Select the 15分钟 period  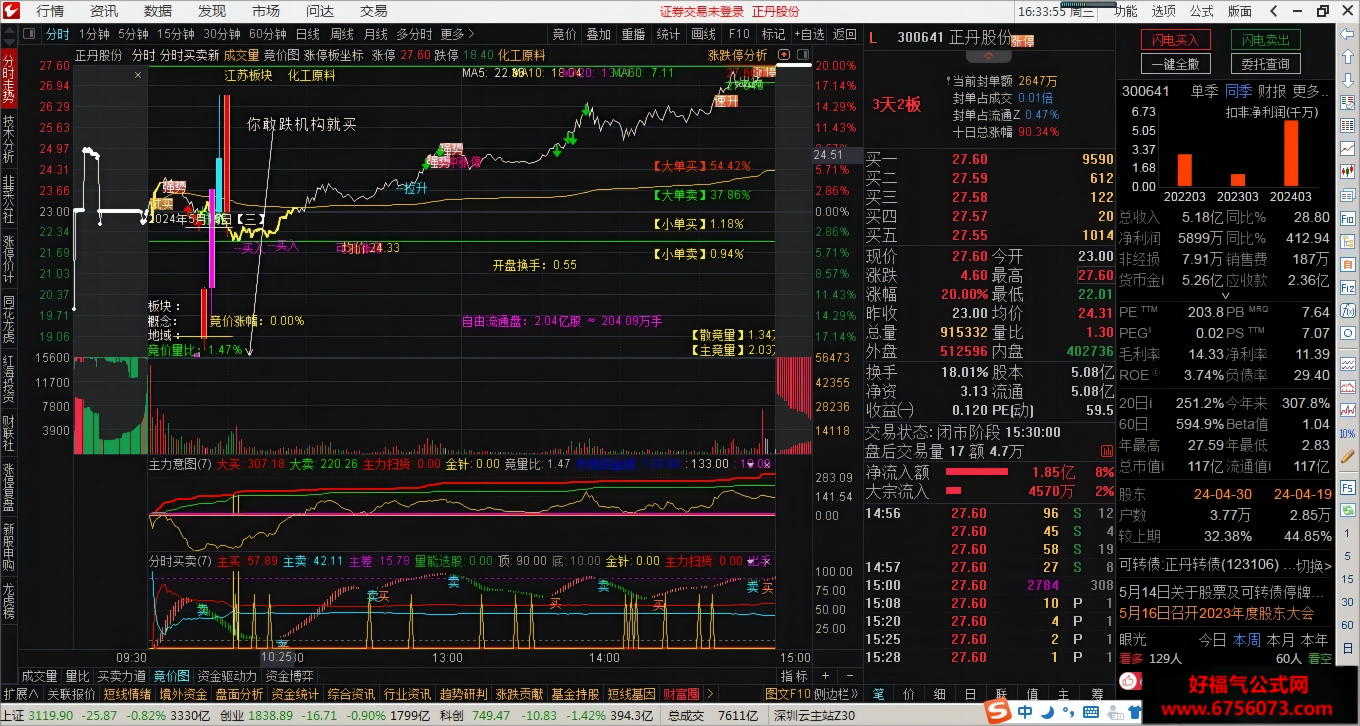coord(176,34)
